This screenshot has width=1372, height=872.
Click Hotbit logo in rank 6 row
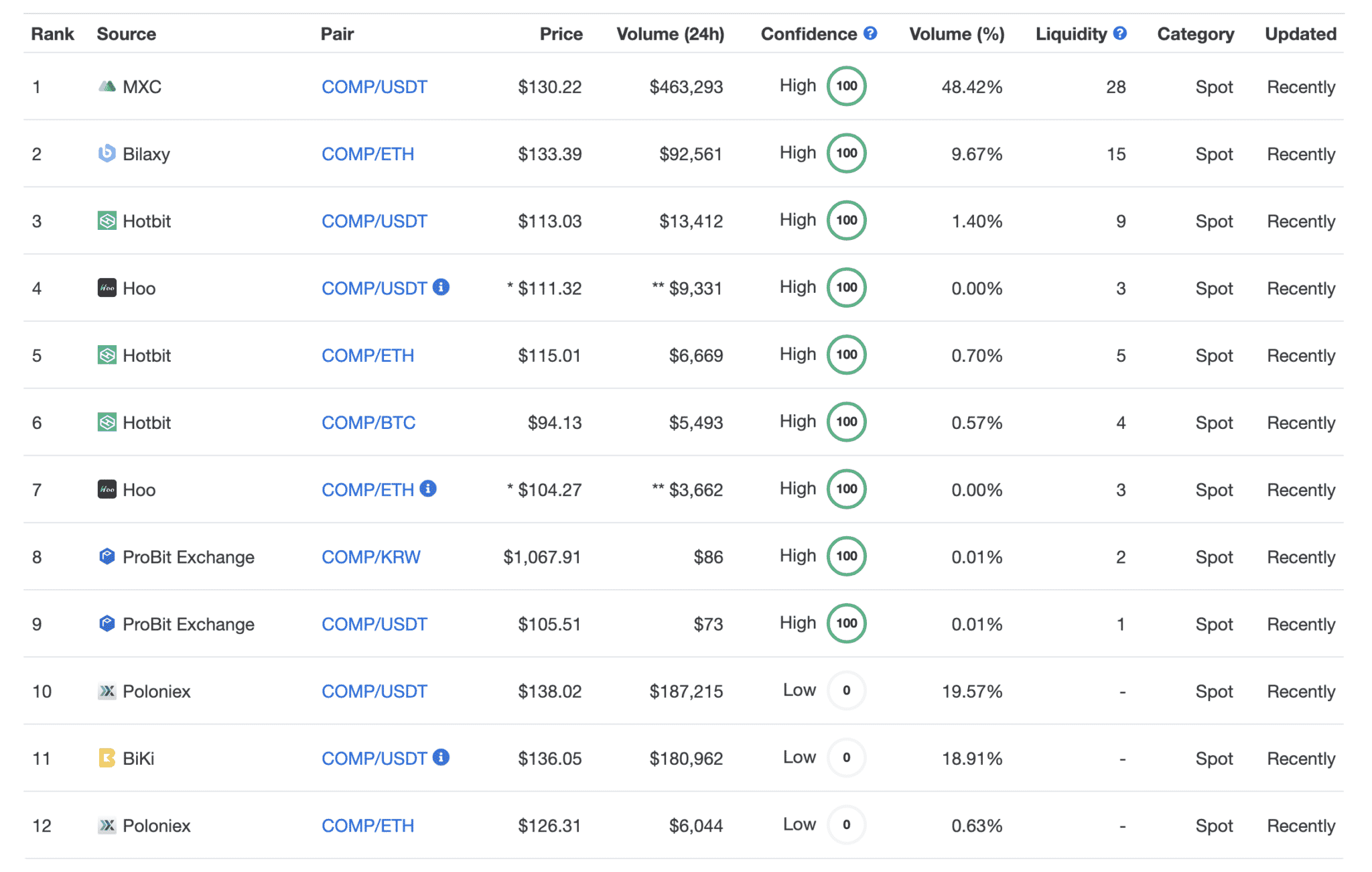[107, 422]
